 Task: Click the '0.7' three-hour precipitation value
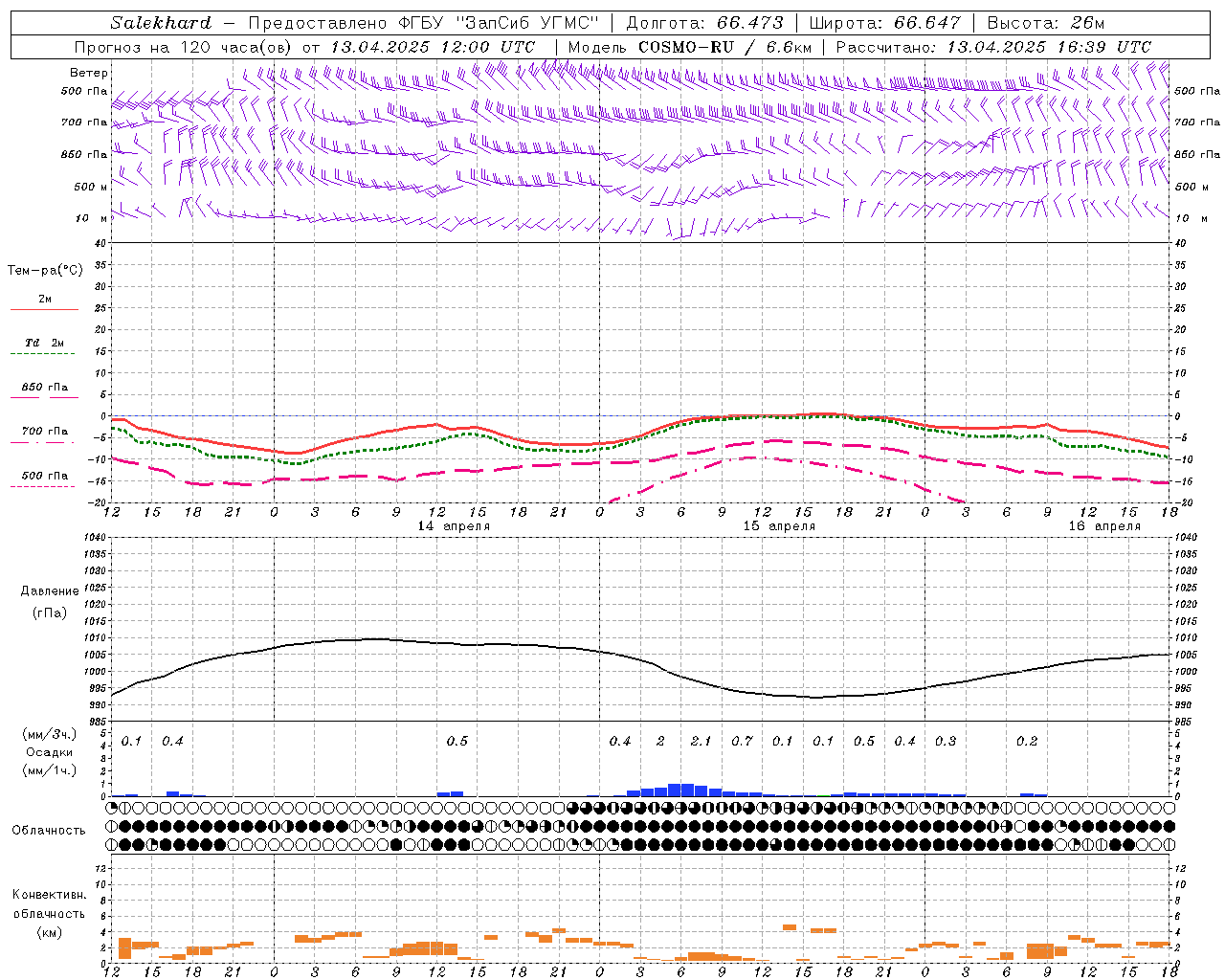point(742,741)
